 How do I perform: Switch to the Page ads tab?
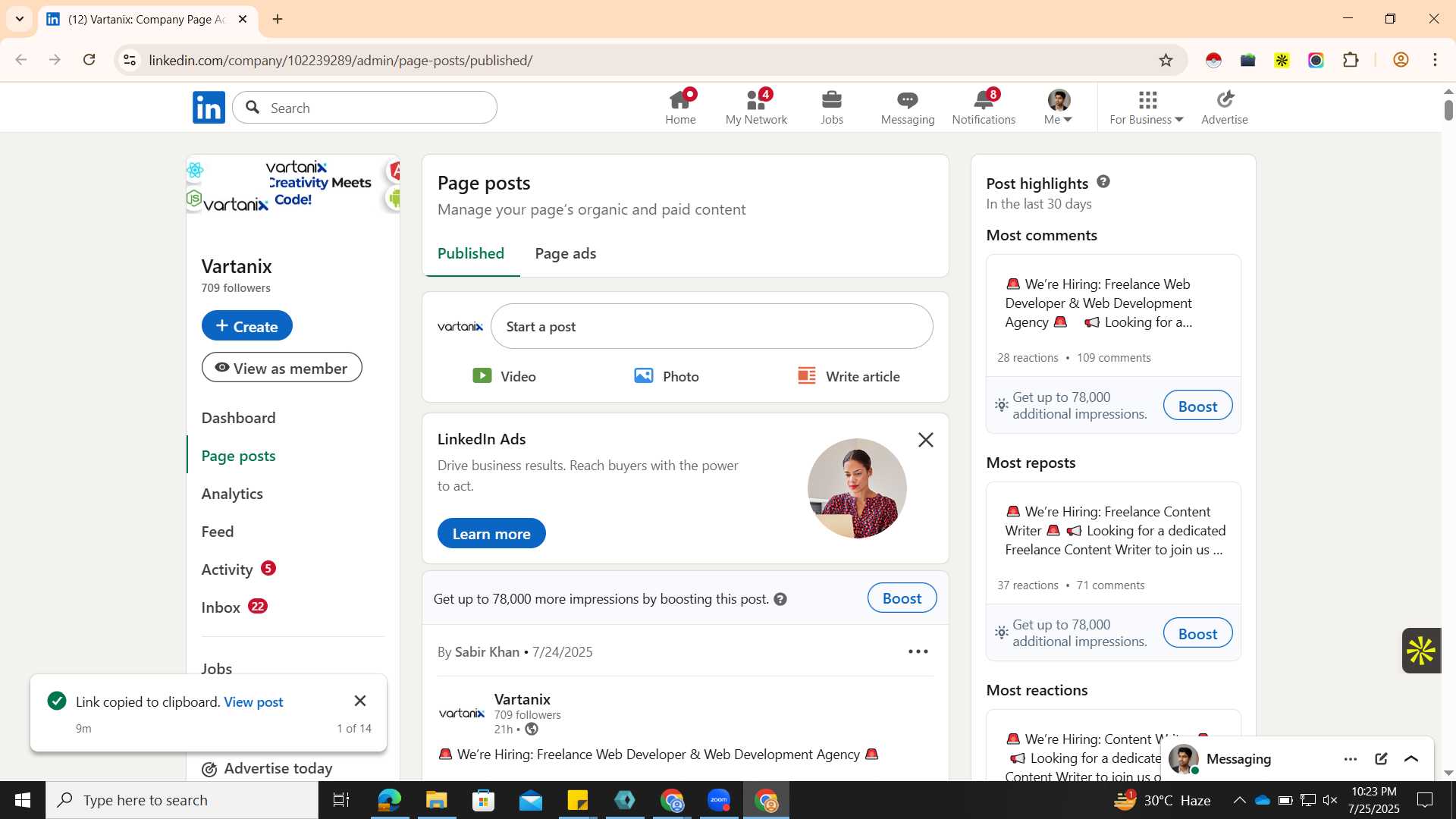click(x=566, y=253)
